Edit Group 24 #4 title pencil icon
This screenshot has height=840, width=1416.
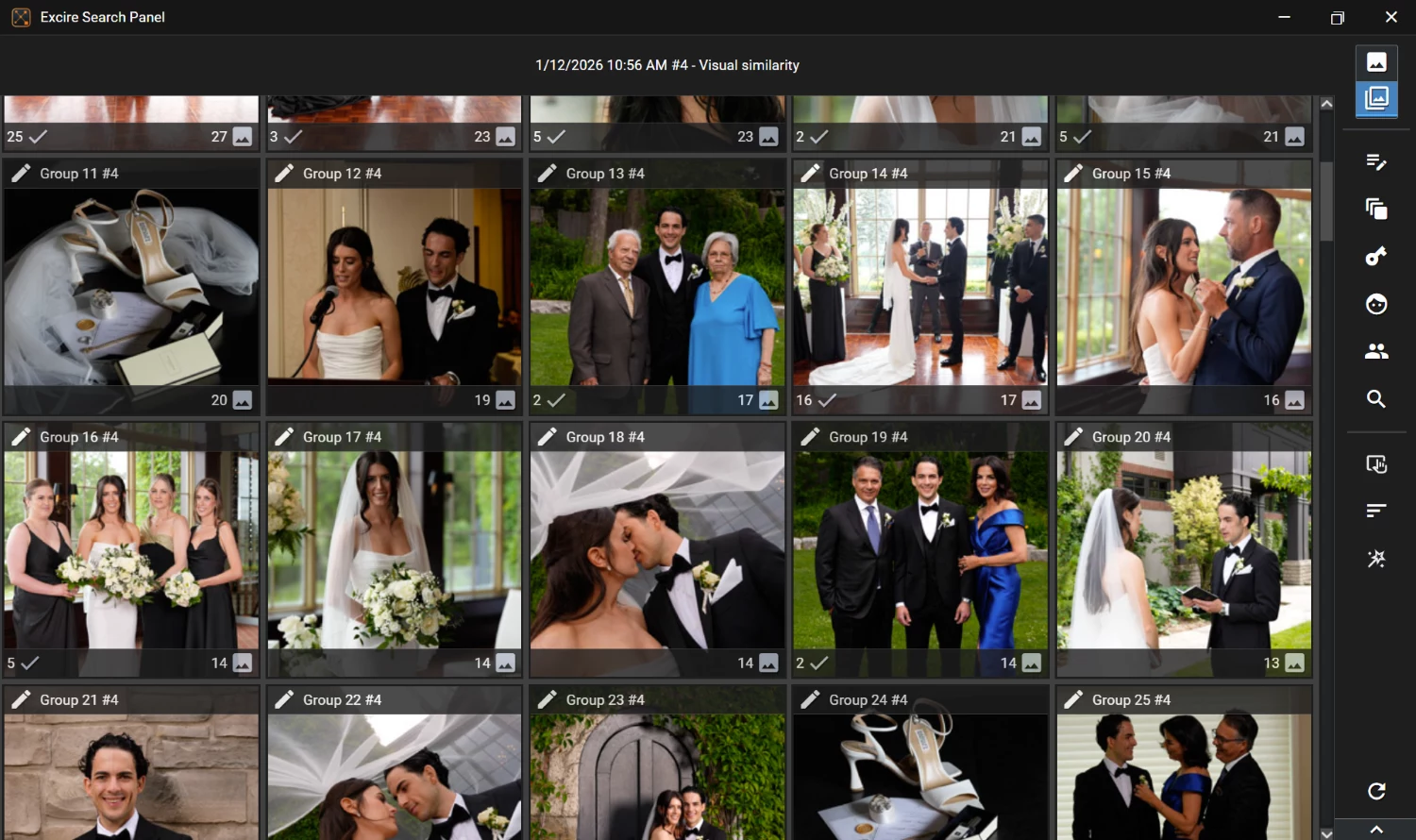click(x=810, y=700)
